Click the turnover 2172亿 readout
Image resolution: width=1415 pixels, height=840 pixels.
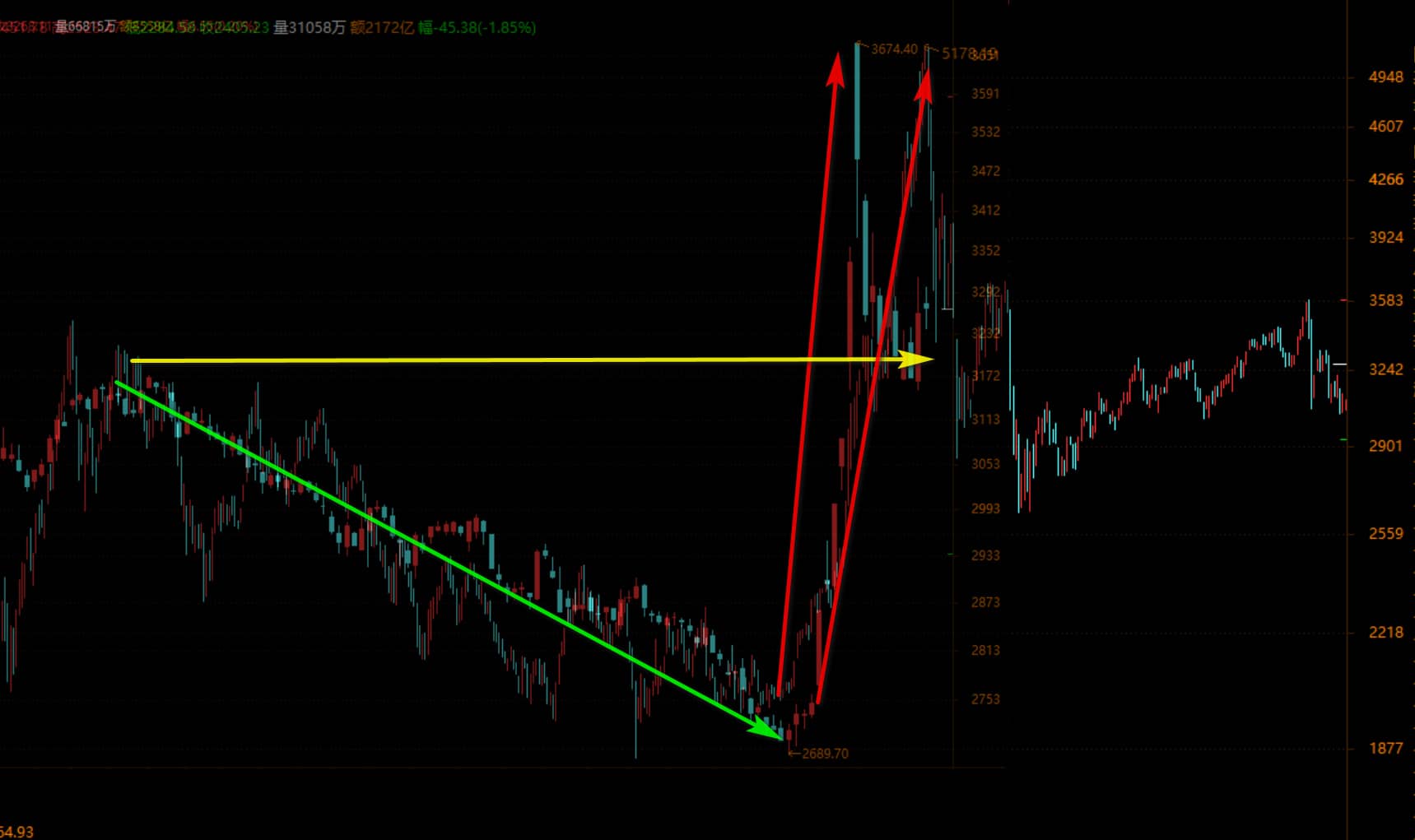point(382,28)
